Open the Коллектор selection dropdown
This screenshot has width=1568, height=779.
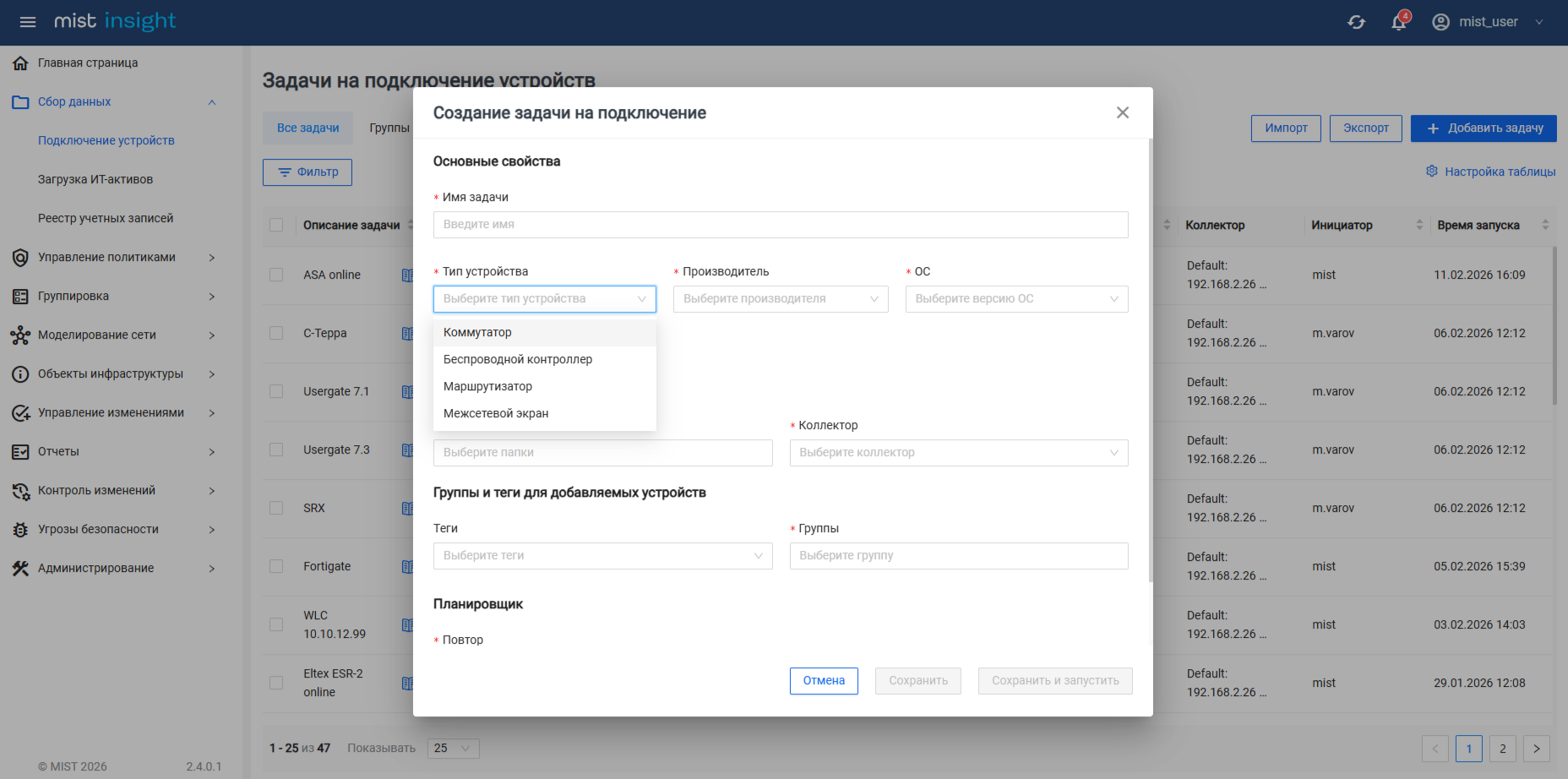click(x=958, y=453)
